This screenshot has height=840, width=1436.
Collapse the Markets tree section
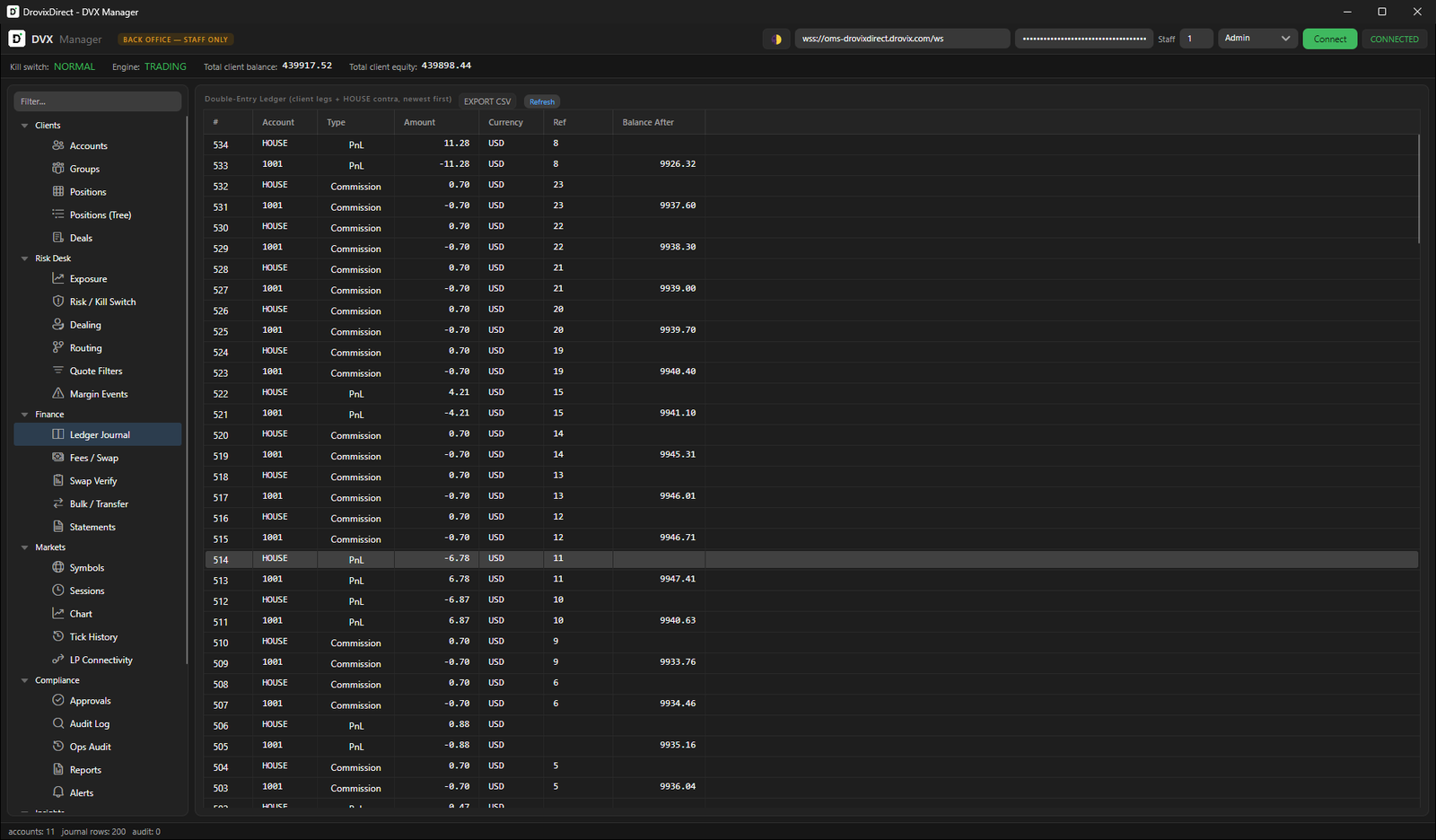[x=24, y=547]
